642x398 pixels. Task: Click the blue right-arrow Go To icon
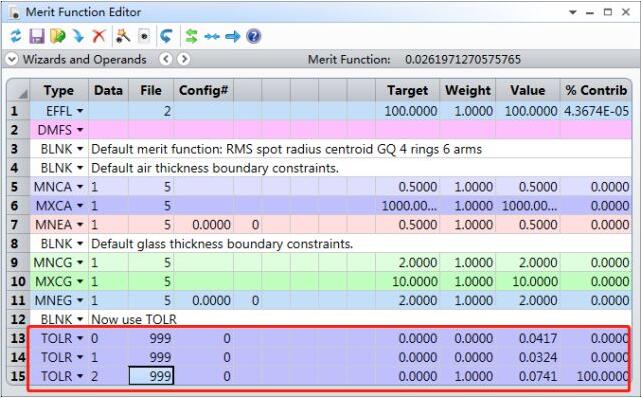point(233,36)
